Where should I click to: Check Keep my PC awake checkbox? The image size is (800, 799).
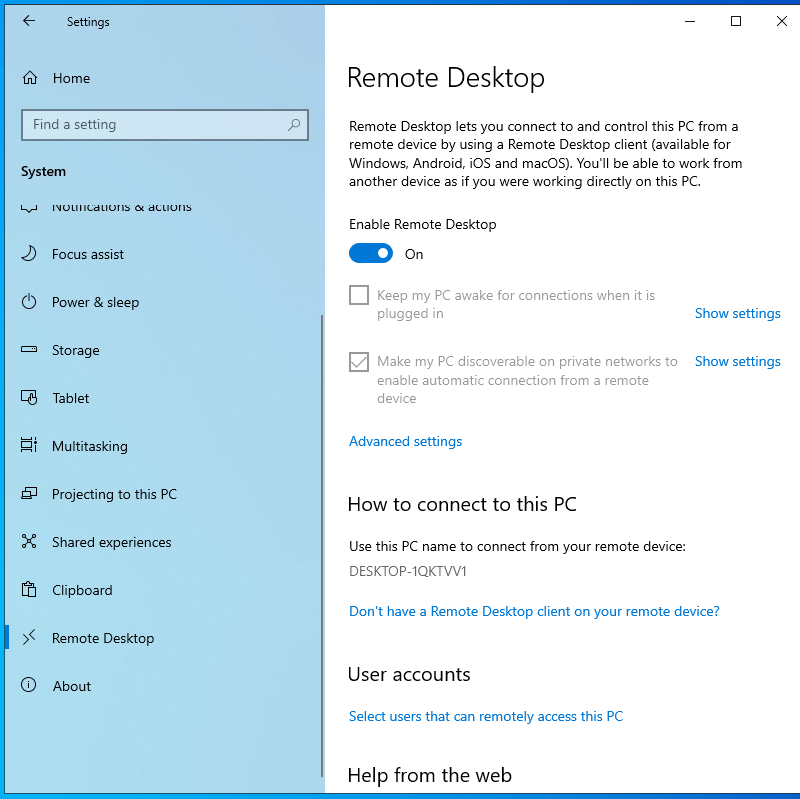tap(359, 295)
